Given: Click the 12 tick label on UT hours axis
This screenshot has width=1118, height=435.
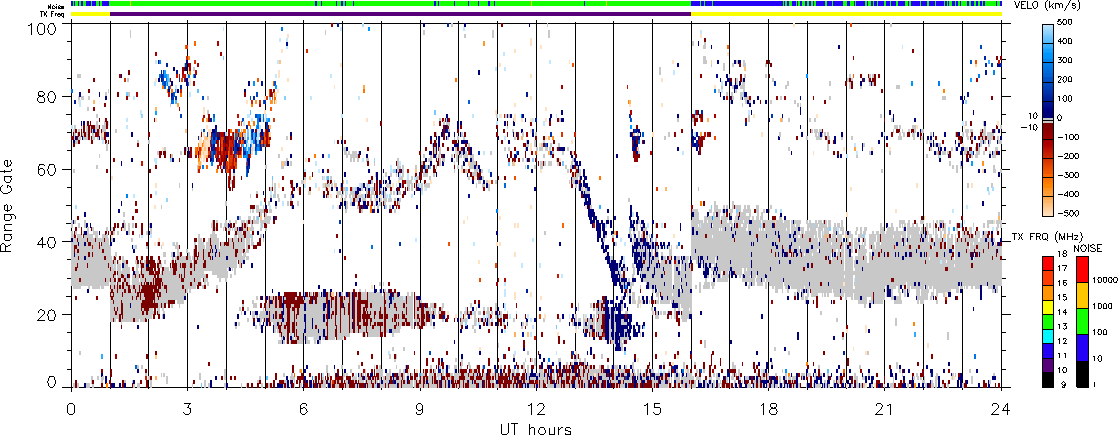Looking at the screenshot, I should pyautogui.click(x=536, y=409).
